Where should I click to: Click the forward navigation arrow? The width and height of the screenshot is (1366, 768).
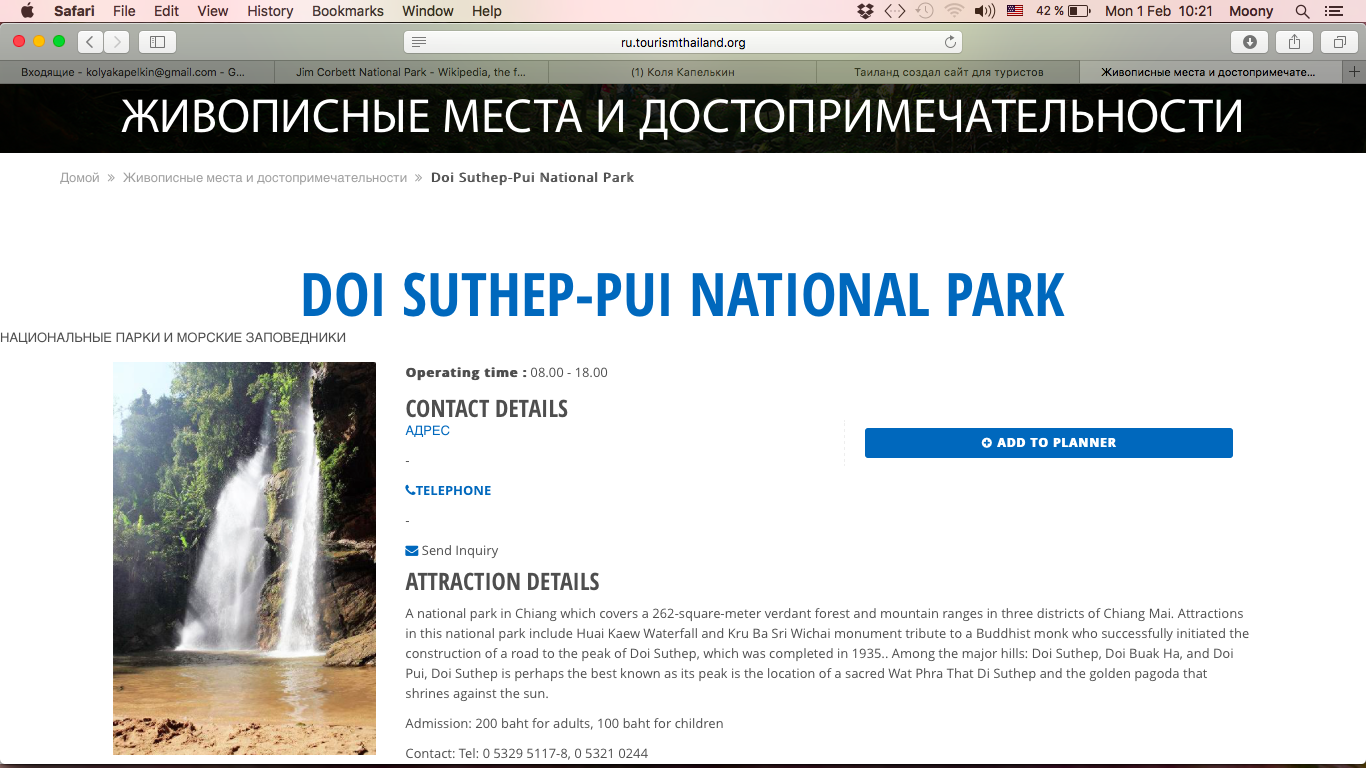117,42
